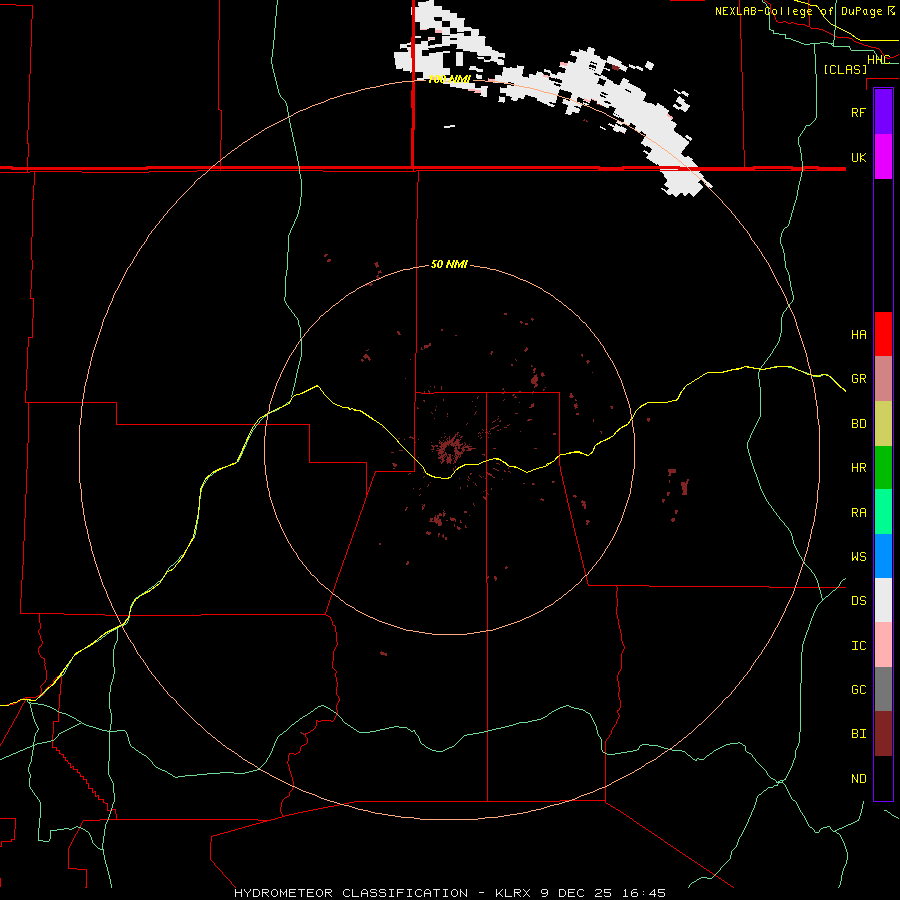Click the yellow BD legend swatch
Viewport: 900px width, 900px height.
click(x=883, y=424)
